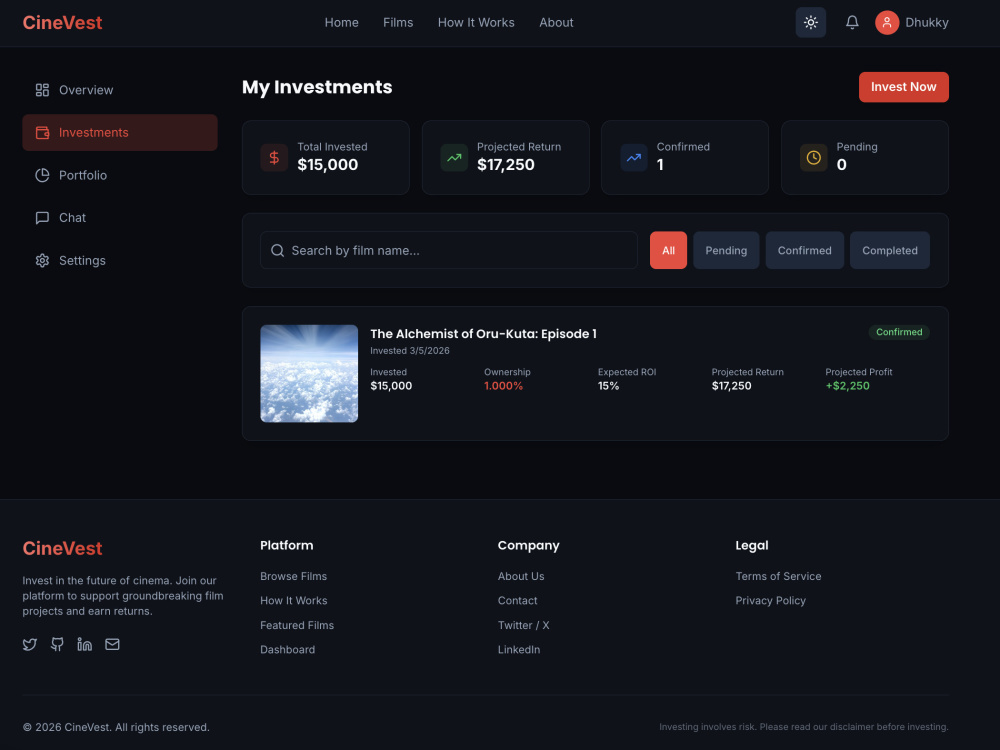Select the All filter
Screen dimensions: 1000x750
click(668, 251)
